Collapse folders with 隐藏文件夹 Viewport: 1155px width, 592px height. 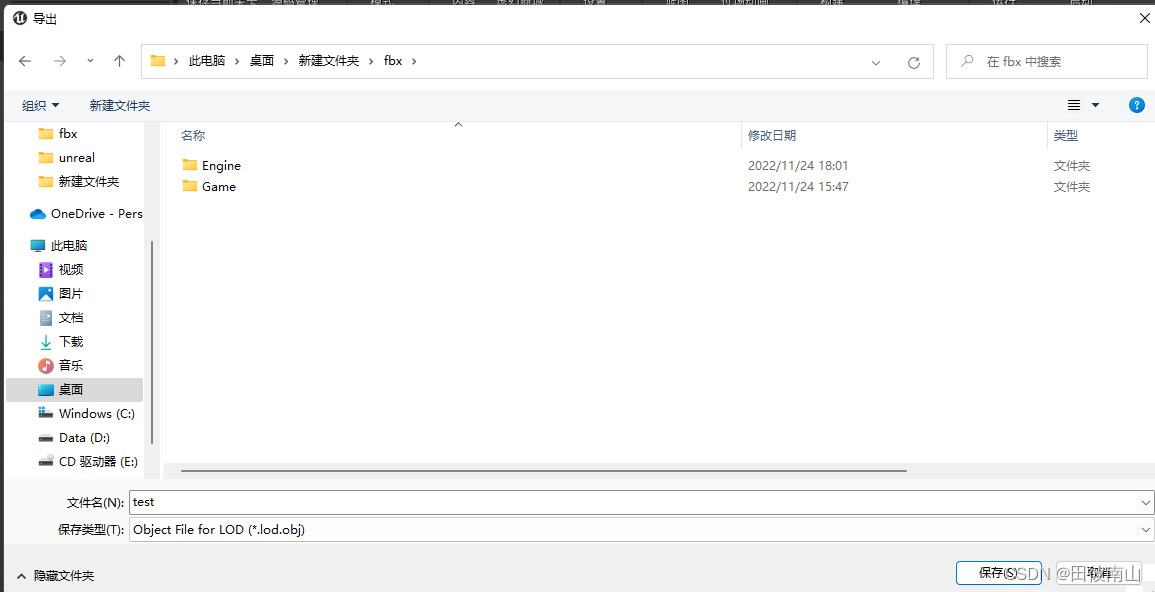point(55,576)
